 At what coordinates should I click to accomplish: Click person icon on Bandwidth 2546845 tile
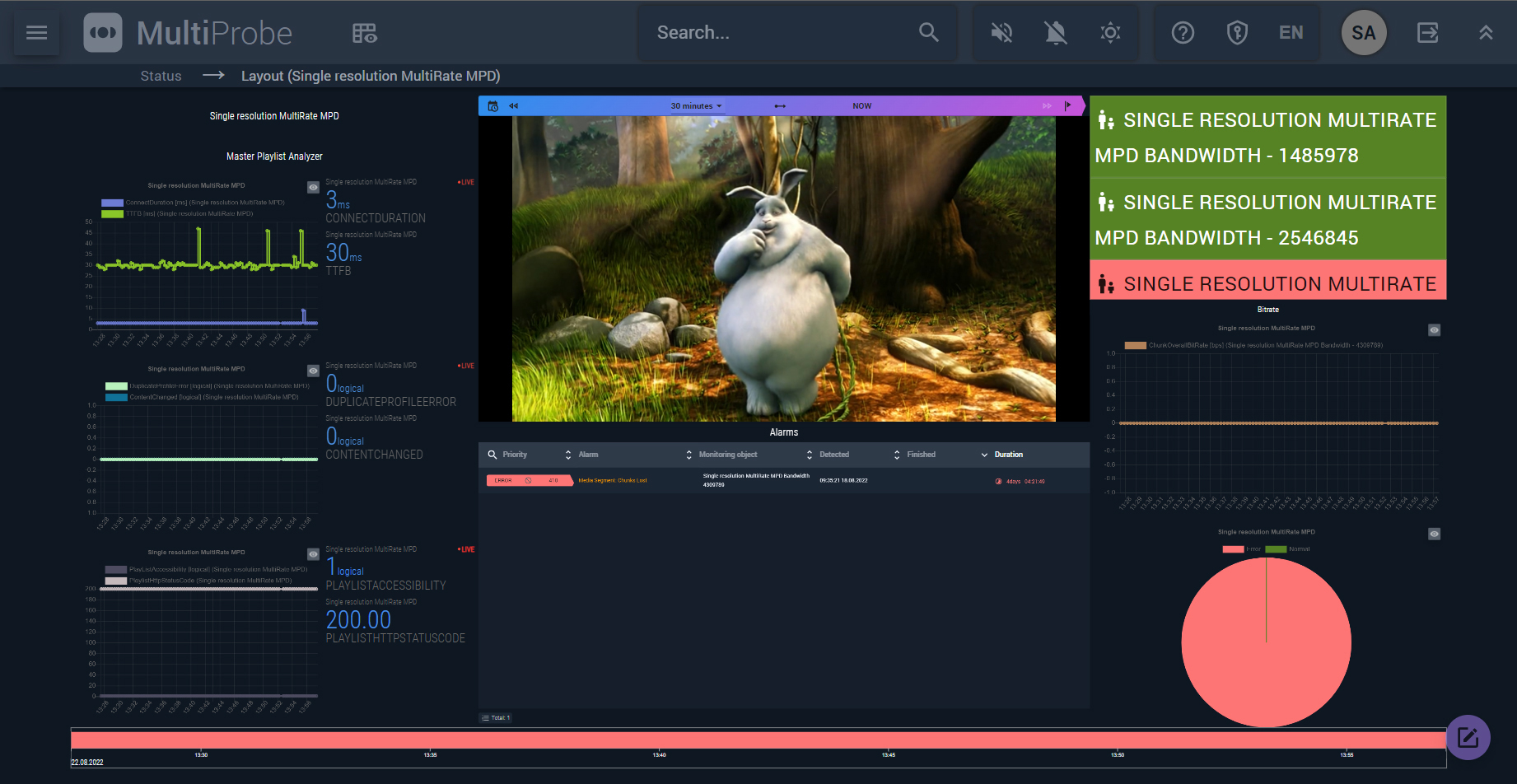[1106, 203]
